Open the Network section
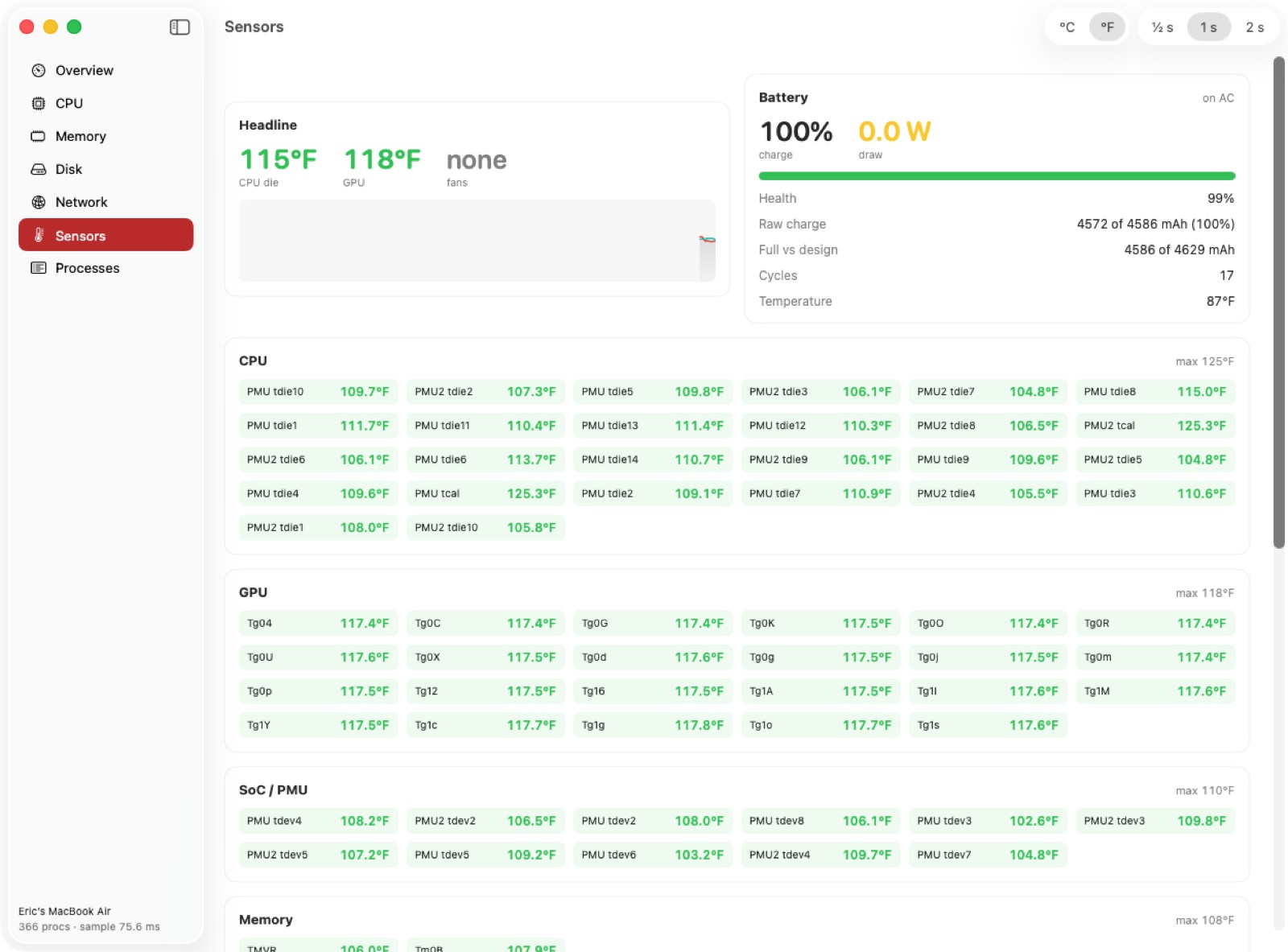 106,203
